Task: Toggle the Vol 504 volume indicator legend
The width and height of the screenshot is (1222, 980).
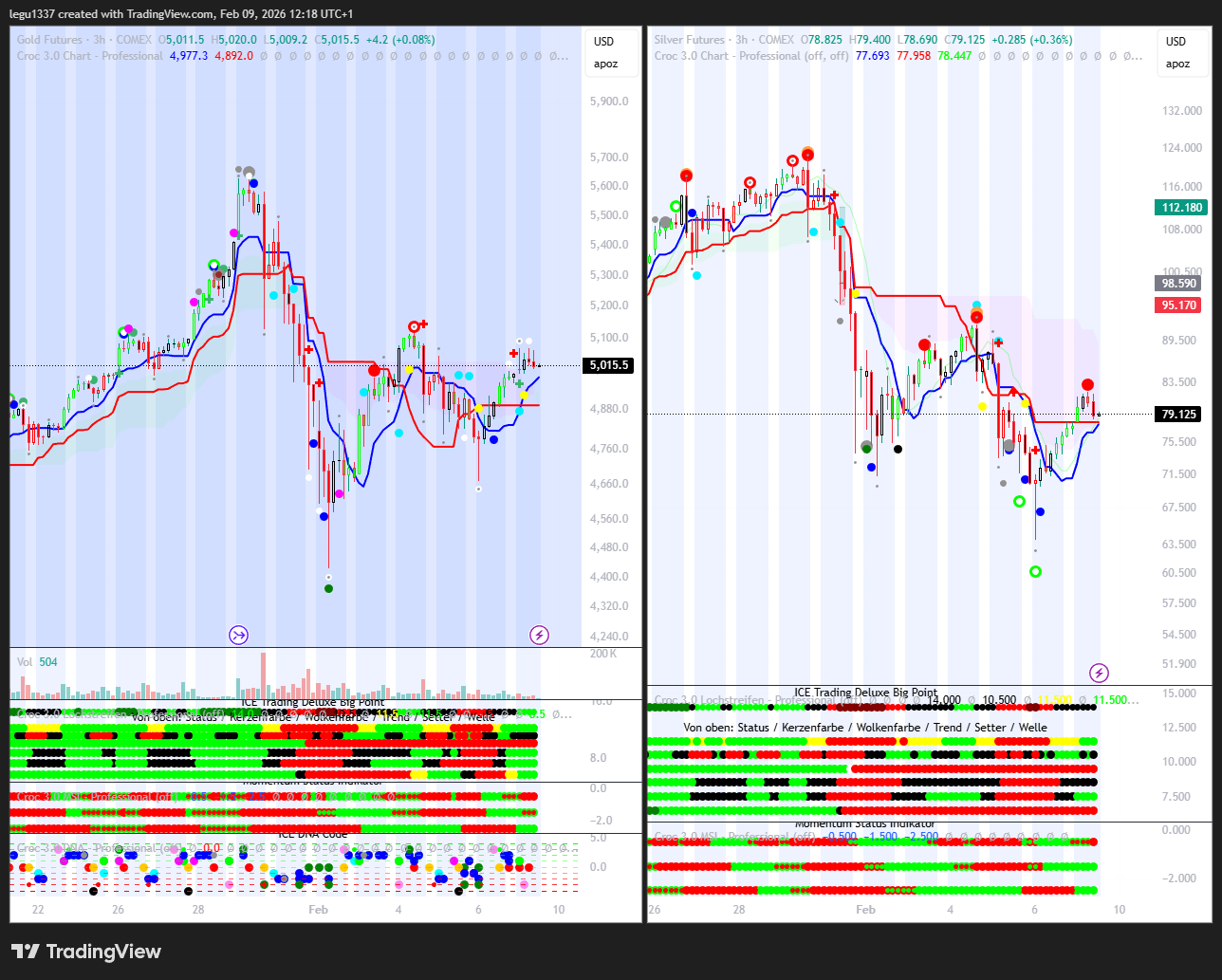Action: 37,662
